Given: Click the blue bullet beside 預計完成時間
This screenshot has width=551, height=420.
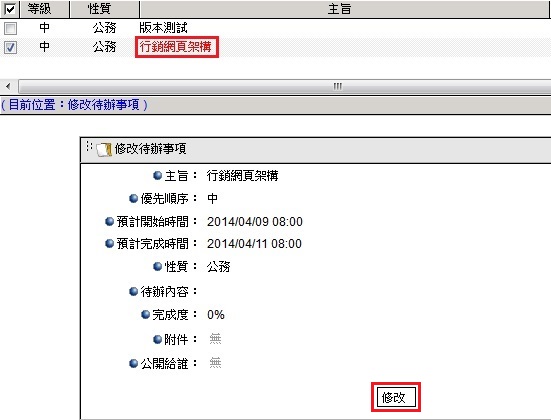Looking at the screenshot, I should 109,243.
